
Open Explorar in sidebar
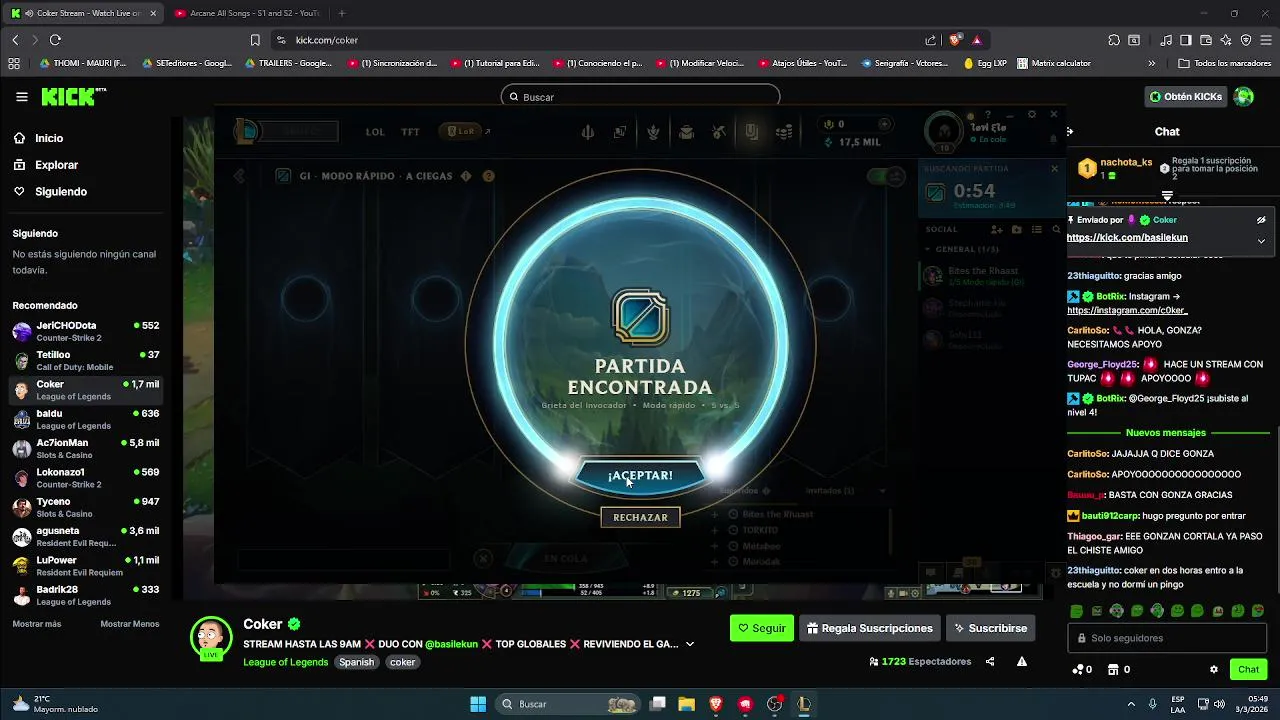tap(56, 165)
